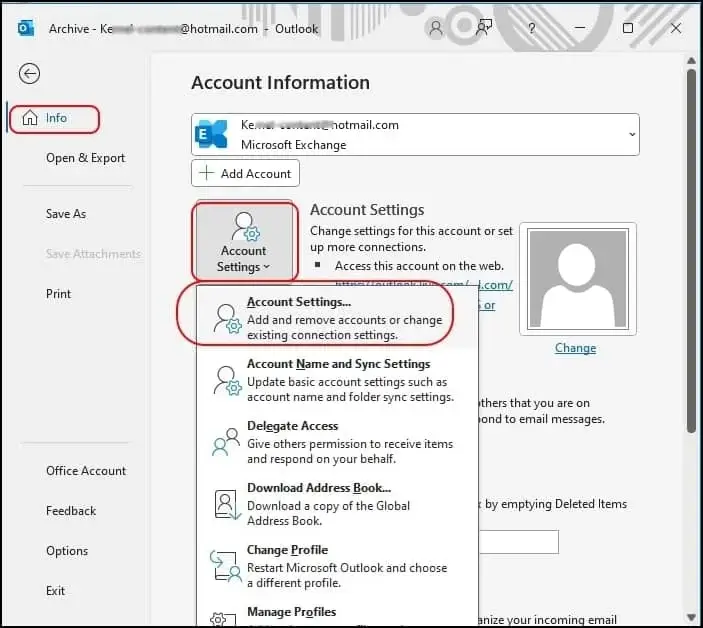Click the Add Account button
Viewport: 703px width, 628px height.
(245, 173)
